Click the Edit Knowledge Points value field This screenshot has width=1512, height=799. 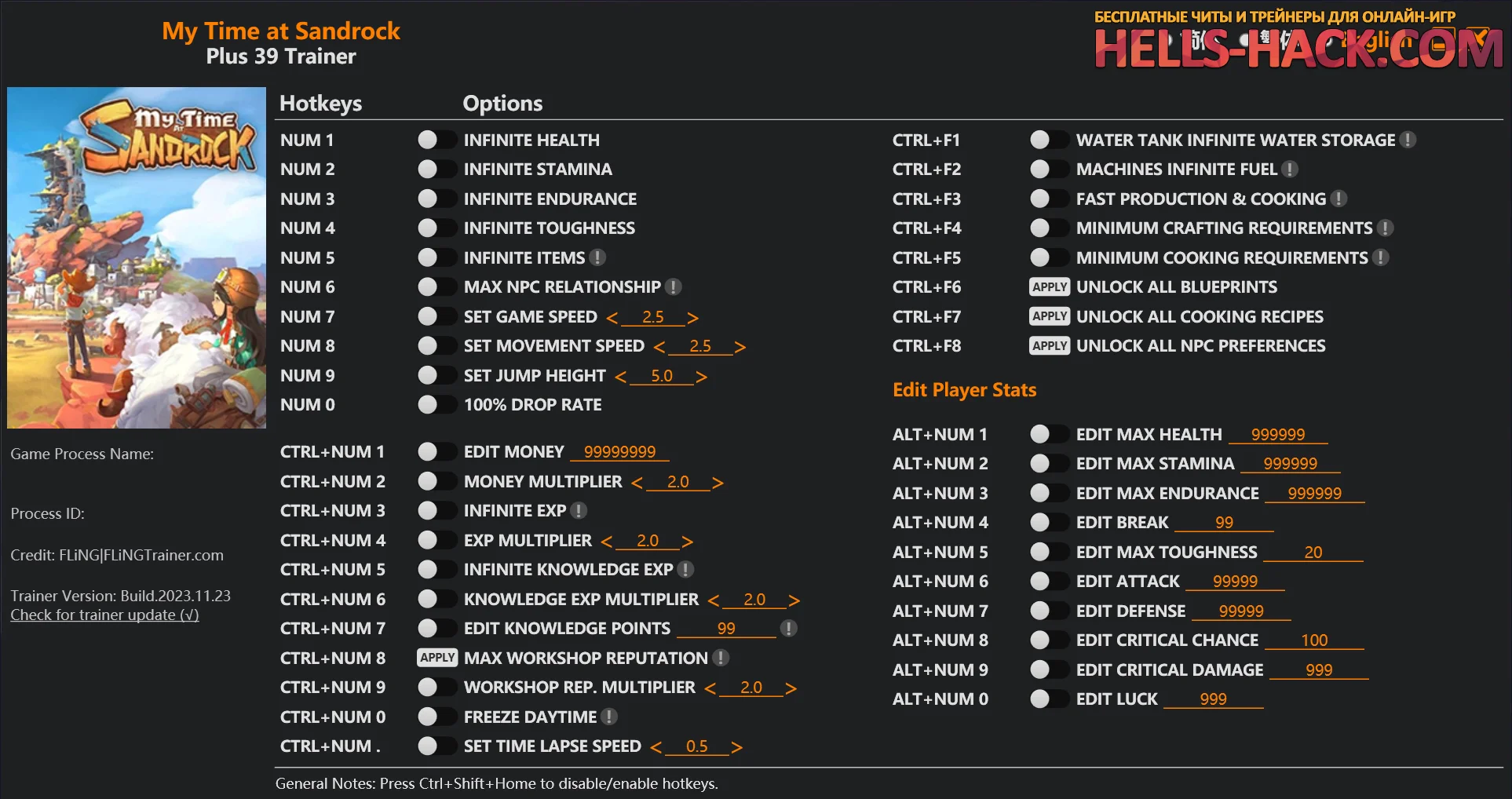[726, 629]
